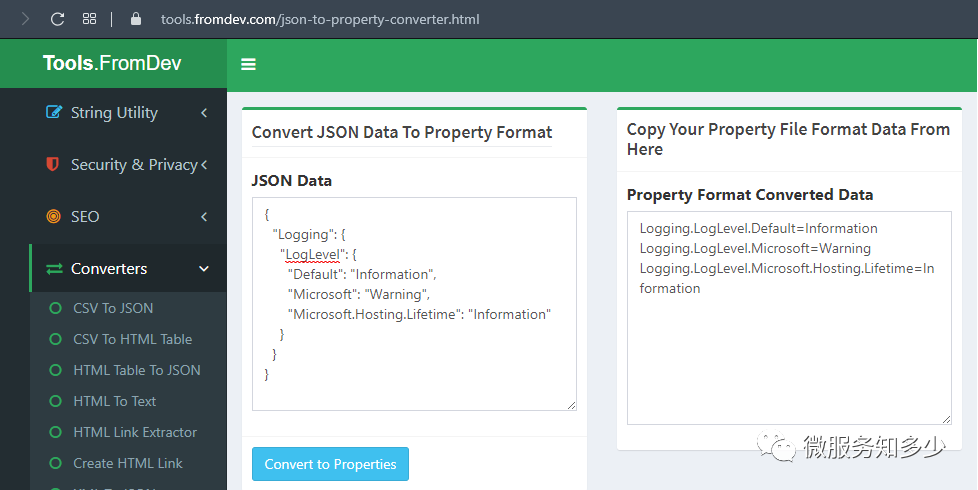This screenshot has width=978, height=490.
Task: Click the Tools.FromDev logo link
Action: point(112,63)
